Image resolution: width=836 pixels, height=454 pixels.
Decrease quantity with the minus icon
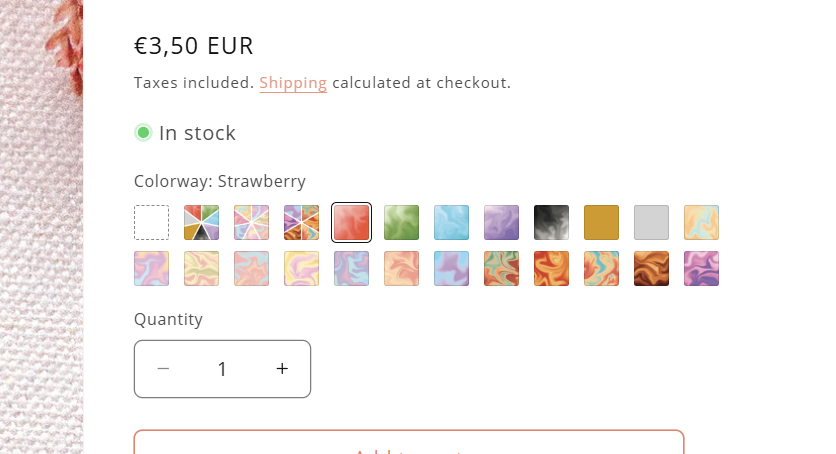click(x=164, y=369)
